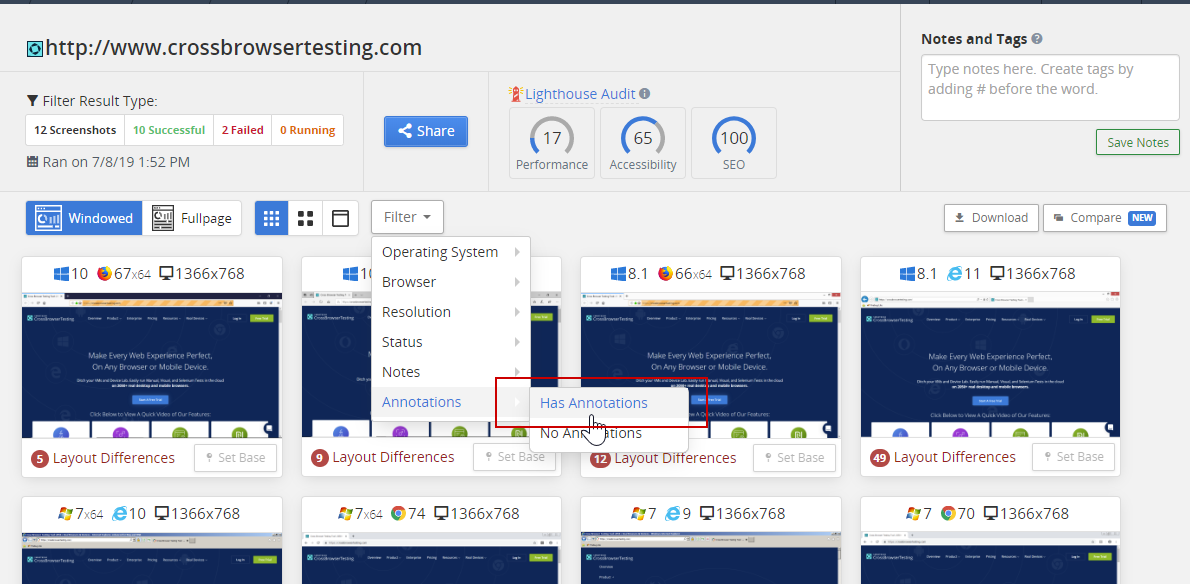Screen dimensions: 1190x584
Task: Click the Windows 8.1 logo on Firefox 66 card
Action: coord(619,273)
